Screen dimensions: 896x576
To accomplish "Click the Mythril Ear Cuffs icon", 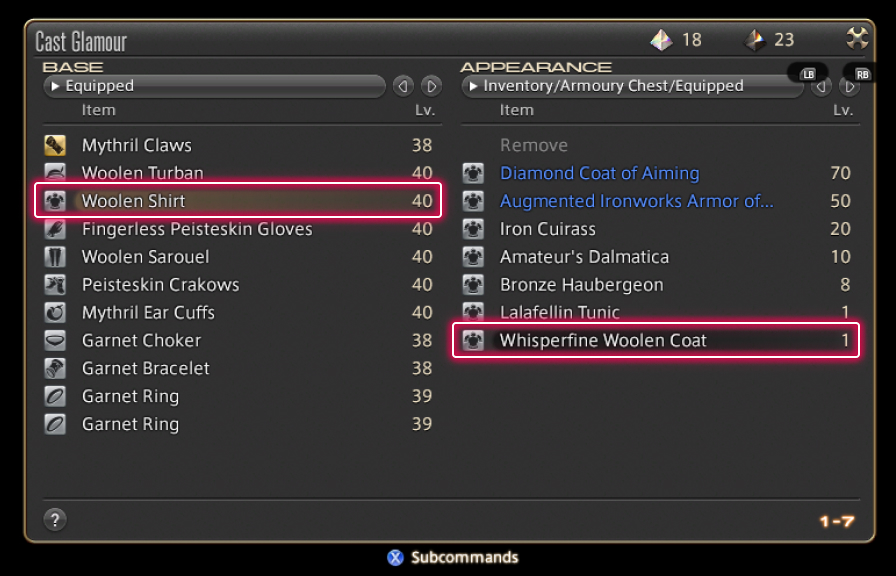I will (x=55, y=313).
